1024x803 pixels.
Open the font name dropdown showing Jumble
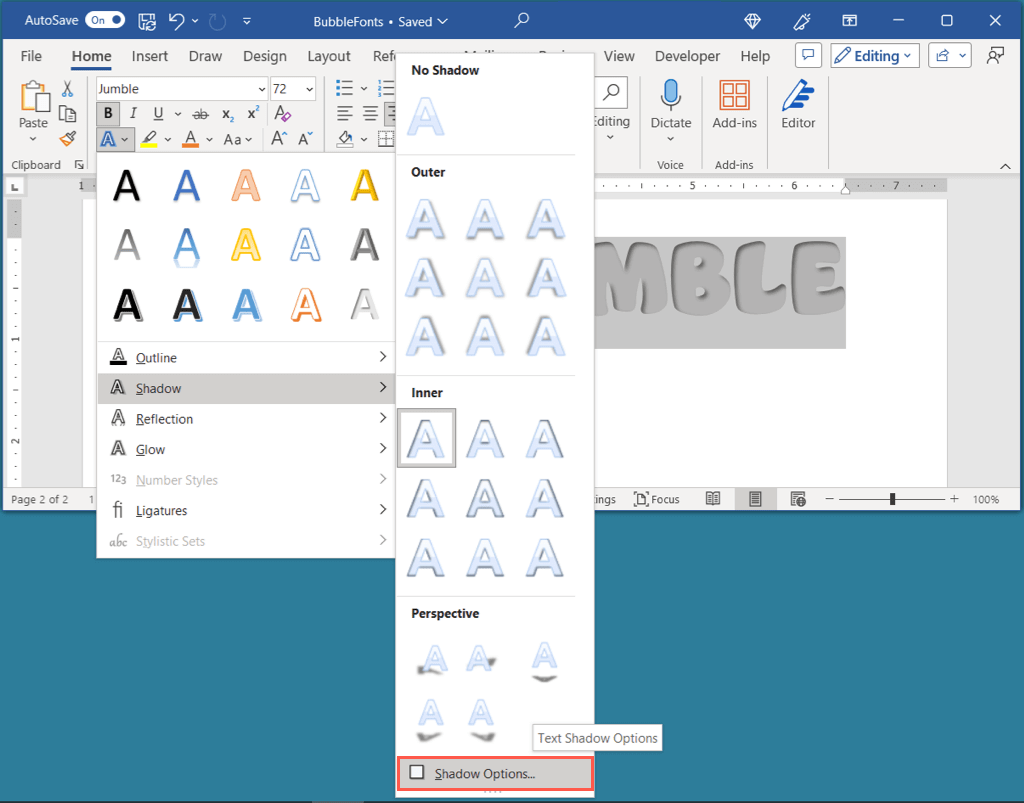point(182,89)
